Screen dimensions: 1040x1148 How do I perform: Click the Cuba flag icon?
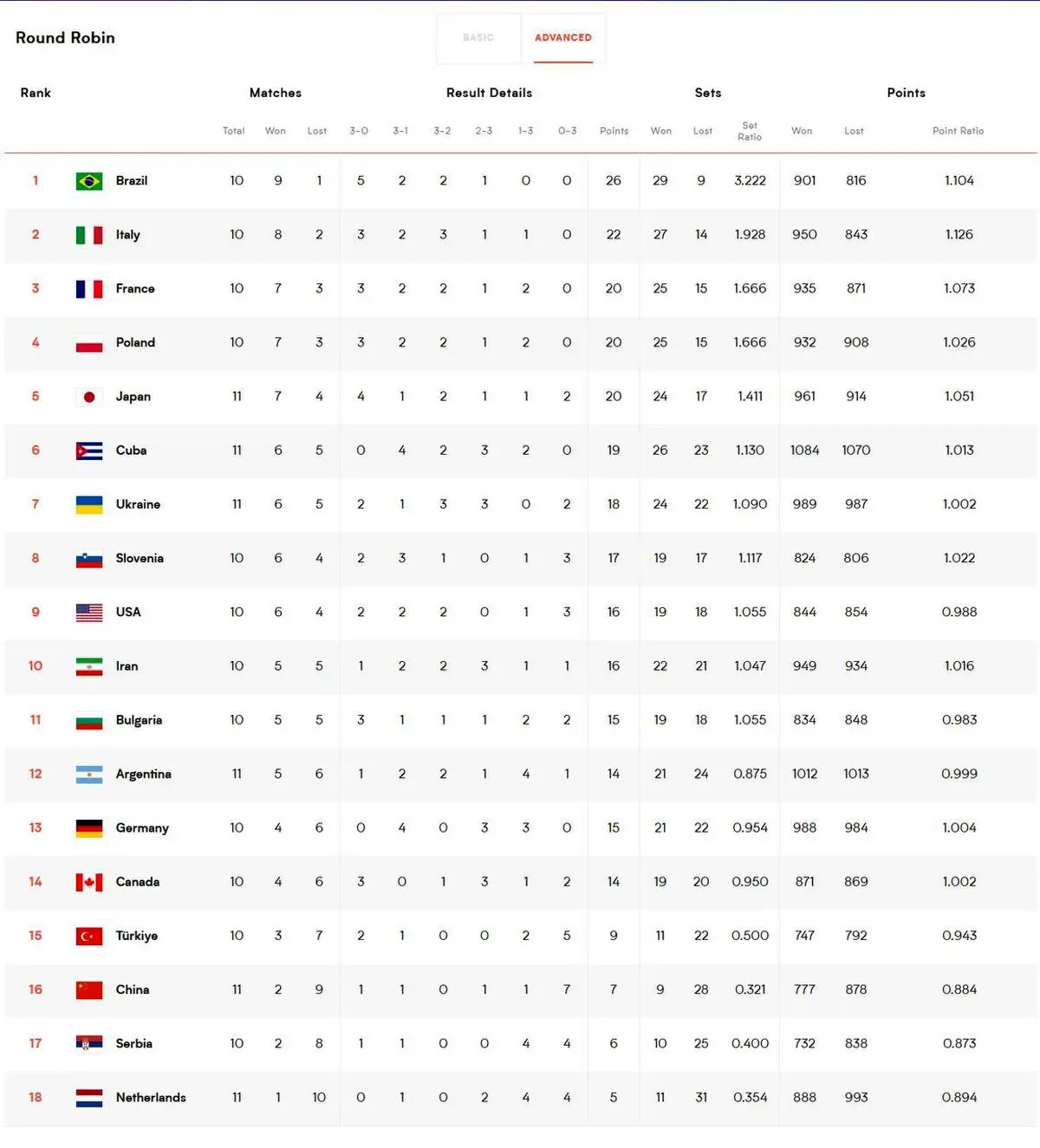89,451
